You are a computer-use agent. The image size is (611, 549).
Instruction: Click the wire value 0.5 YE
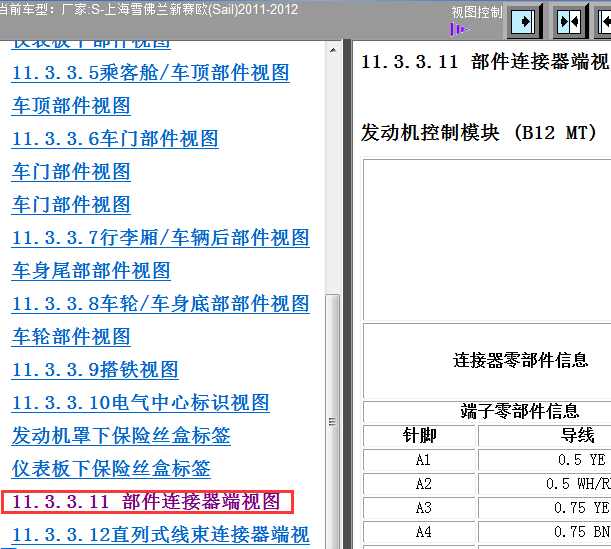(581, 460)
